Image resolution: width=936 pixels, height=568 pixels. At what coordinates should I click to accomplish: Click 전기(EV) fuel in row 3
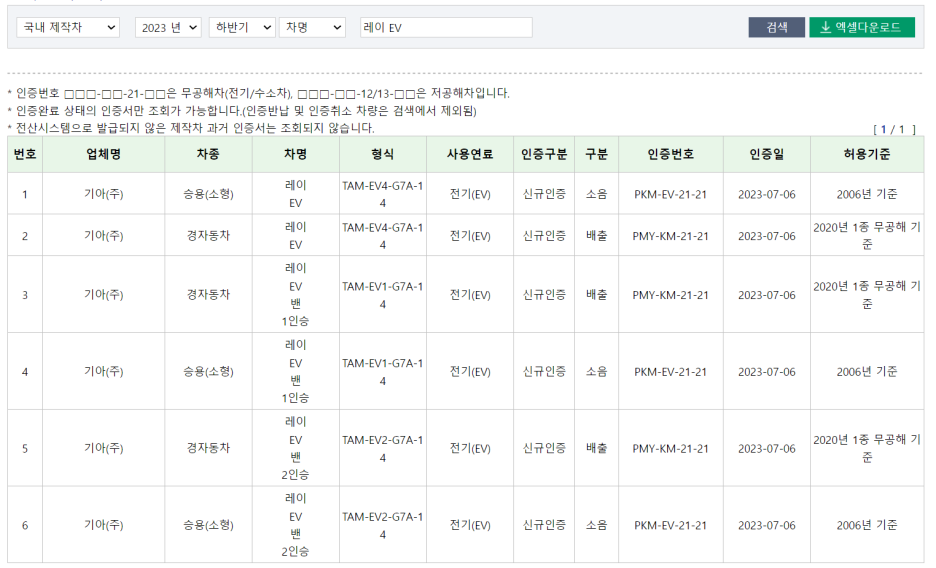point(470,295)
